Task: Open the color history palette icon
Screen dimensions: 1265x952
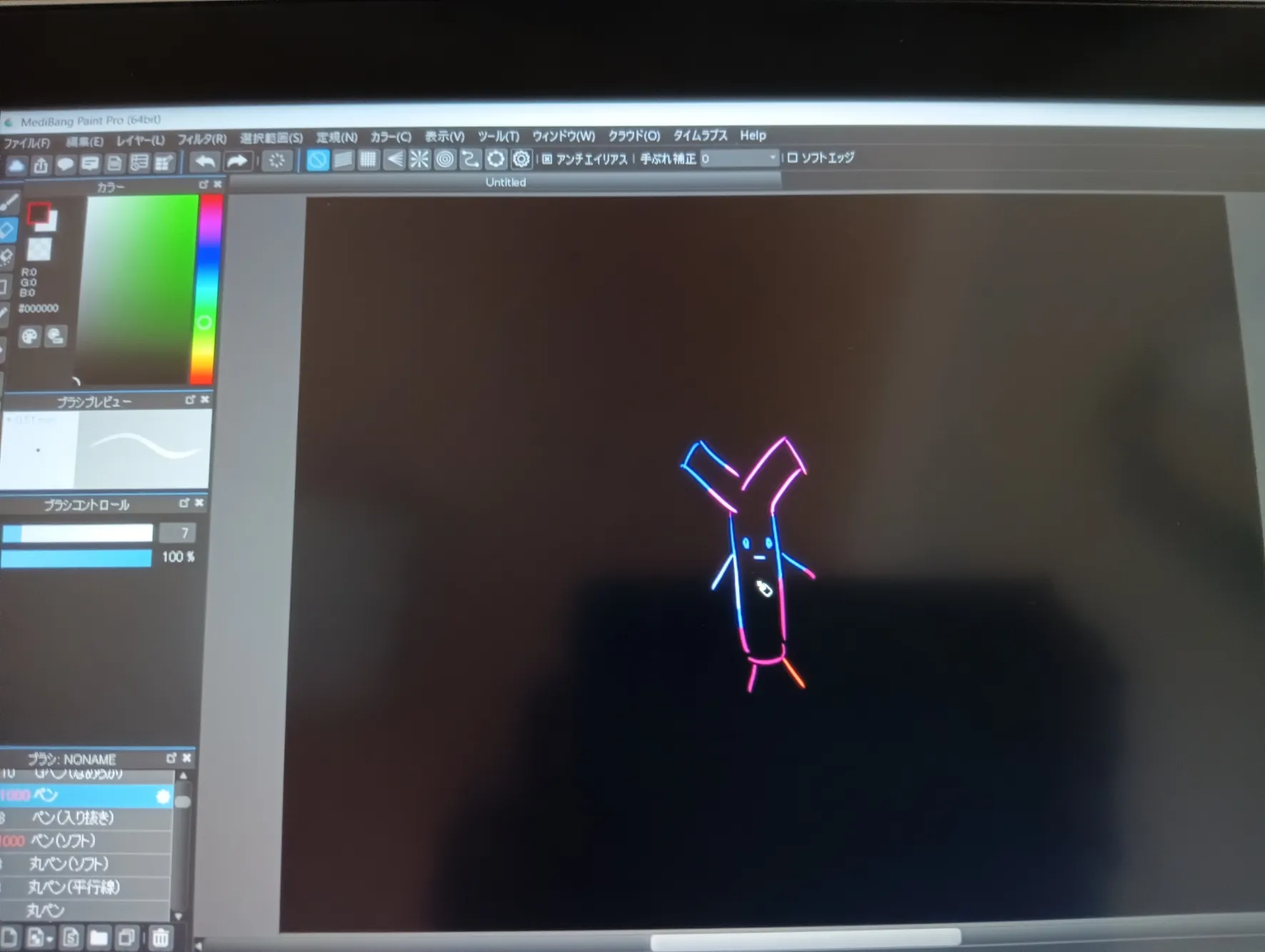Action: click(x=56, y=336)
